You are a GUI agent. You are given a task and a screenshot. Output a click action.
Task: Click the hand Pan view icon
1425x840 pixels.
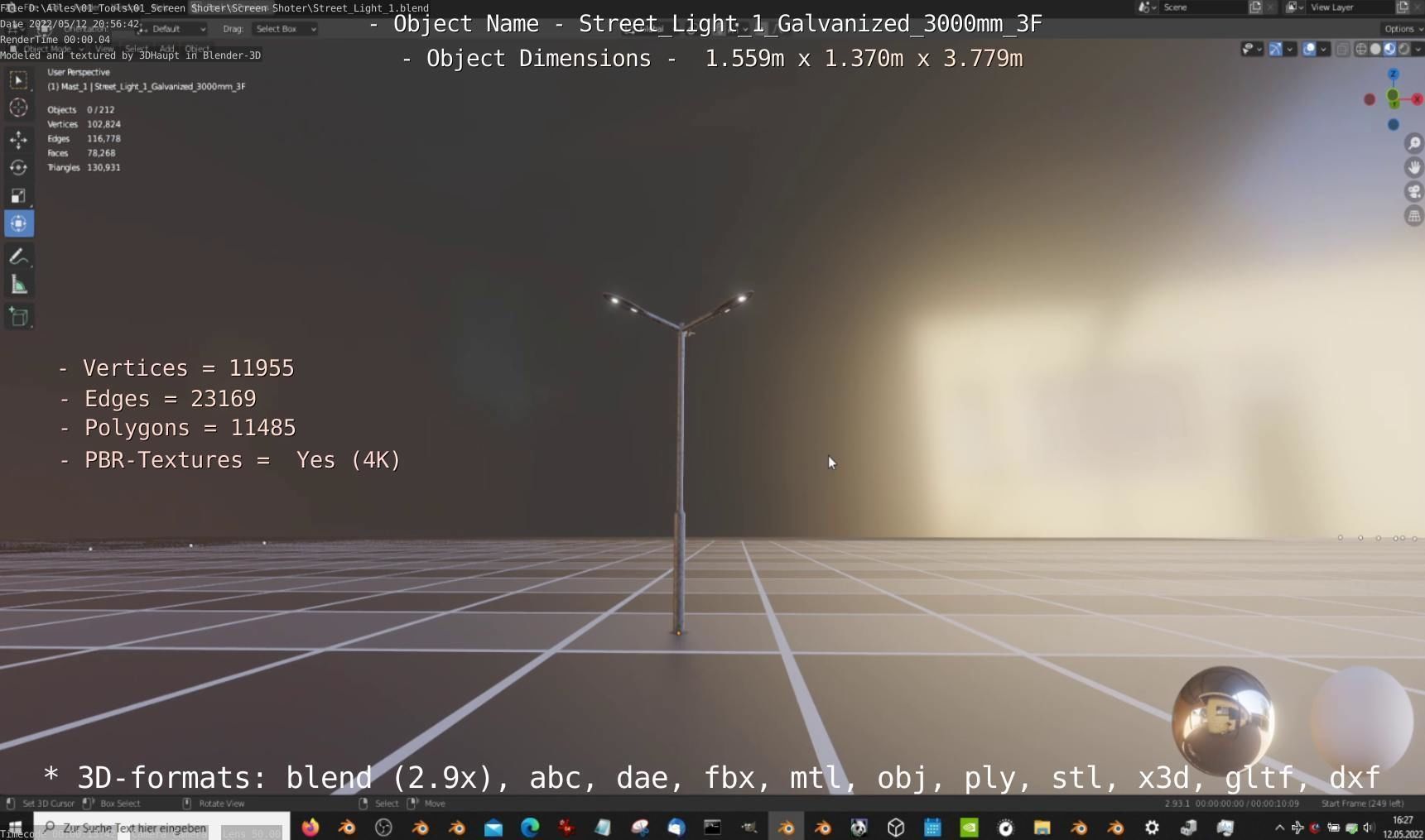tap(1414, 167)
